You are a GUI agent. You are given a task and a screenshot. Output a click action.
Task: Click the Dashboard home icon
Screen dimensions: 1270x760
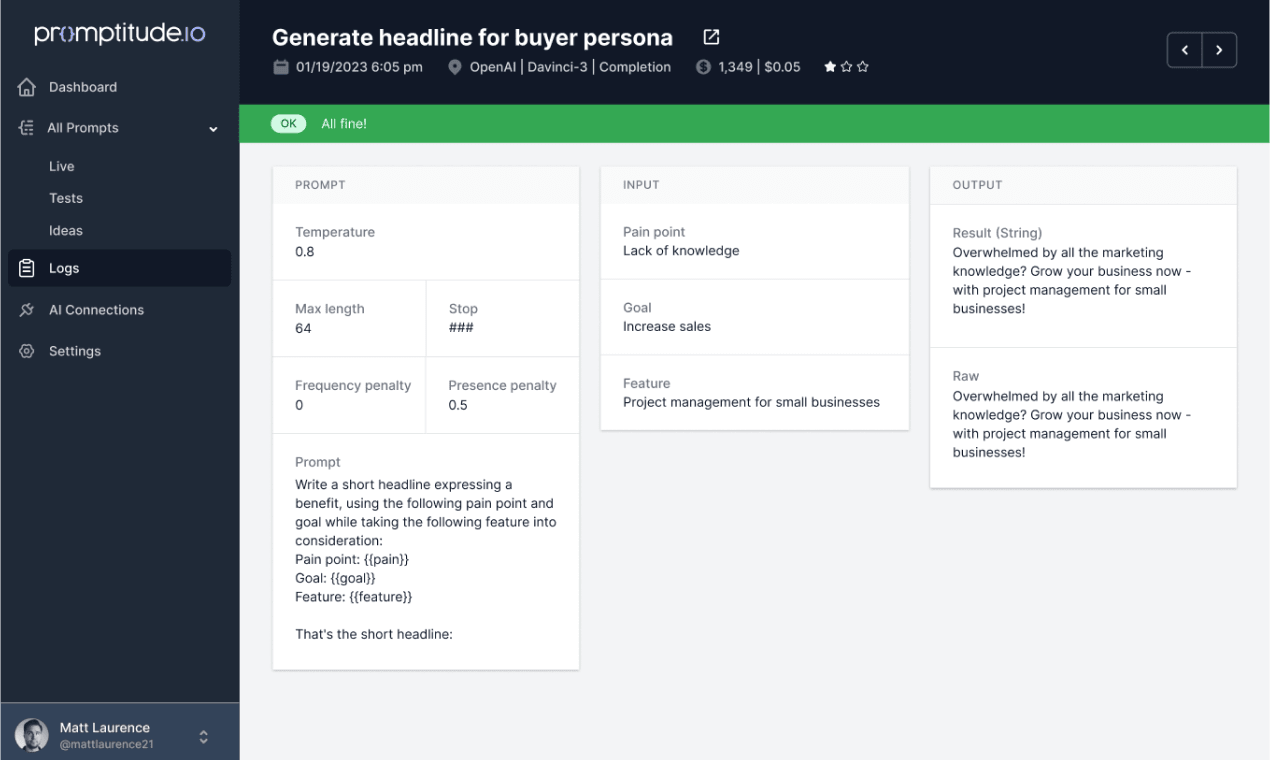[x=27, y=87]
